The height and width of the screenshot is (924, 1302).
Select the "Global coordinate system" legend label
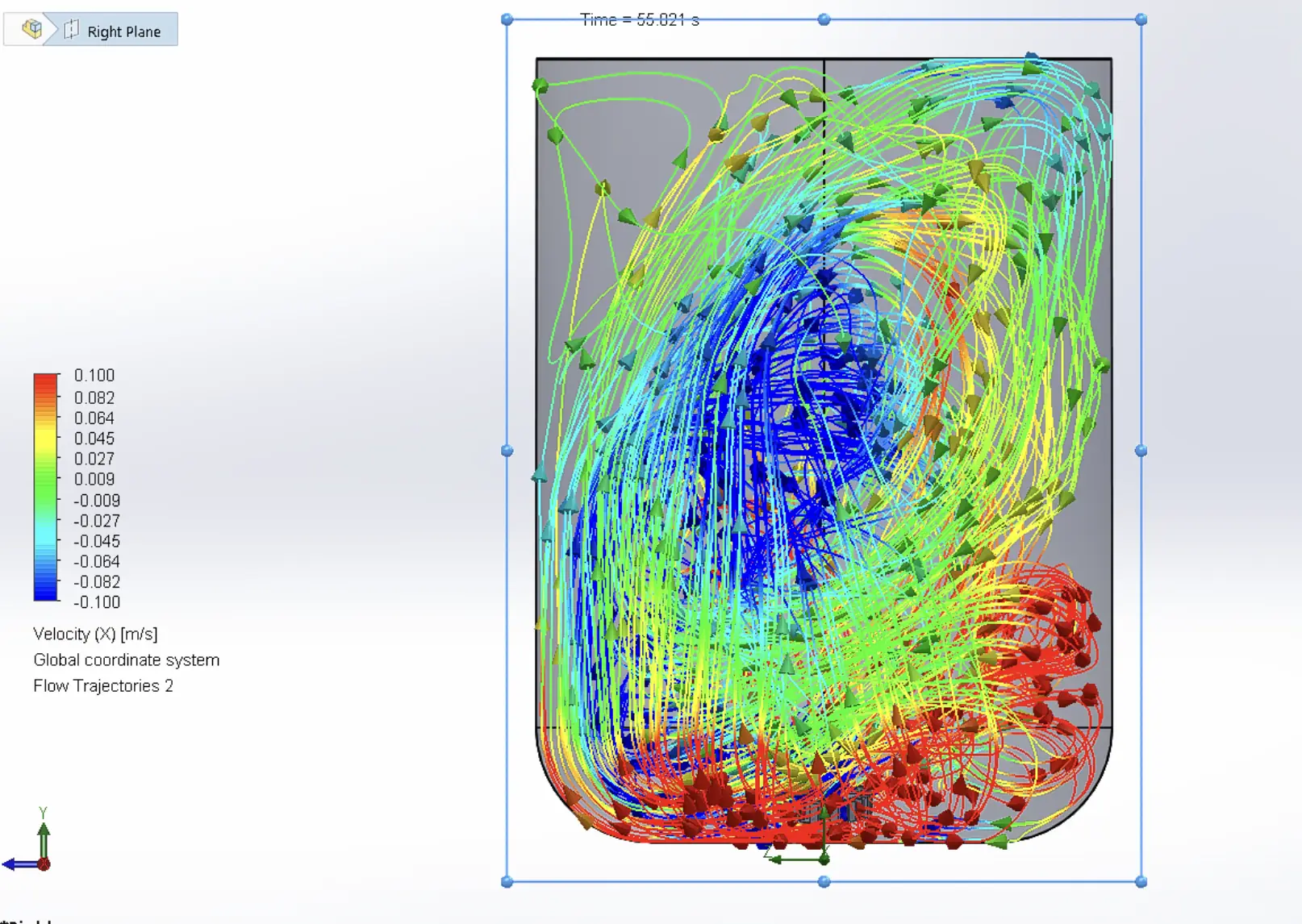click(x=126, y=660)
